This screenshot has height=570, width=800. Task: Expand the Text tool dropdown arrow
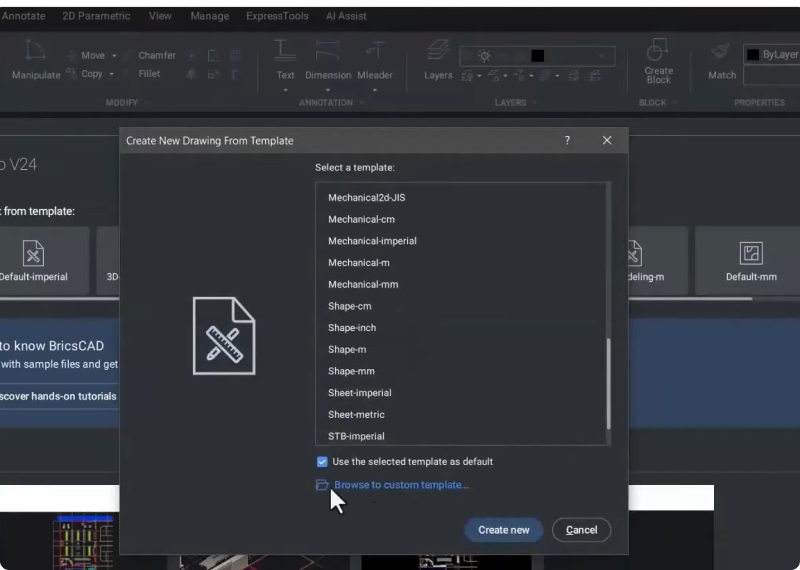coord(285,90)
